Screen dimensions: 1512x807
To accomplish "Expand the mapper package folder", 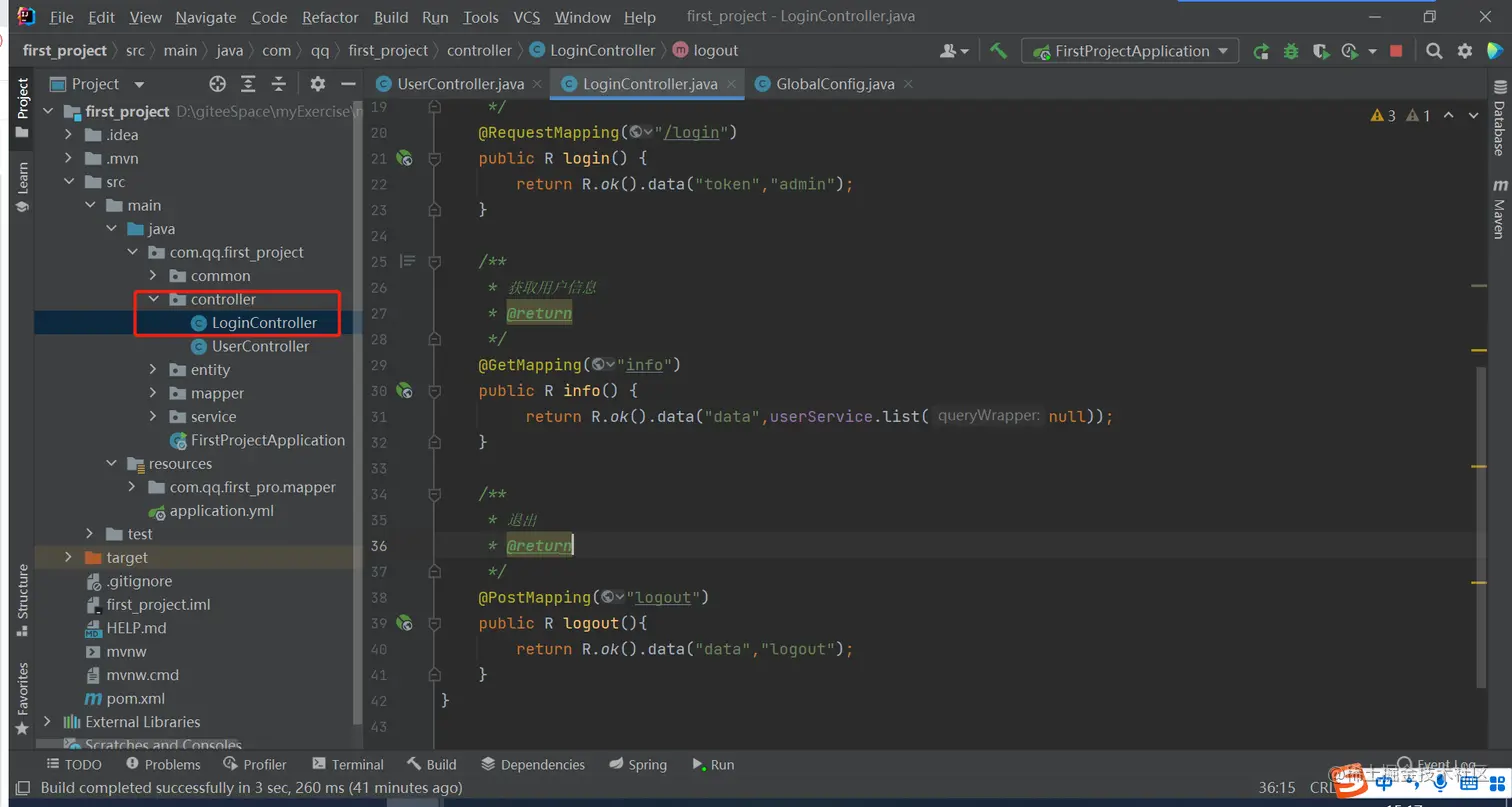I will (x=153, y=393).
